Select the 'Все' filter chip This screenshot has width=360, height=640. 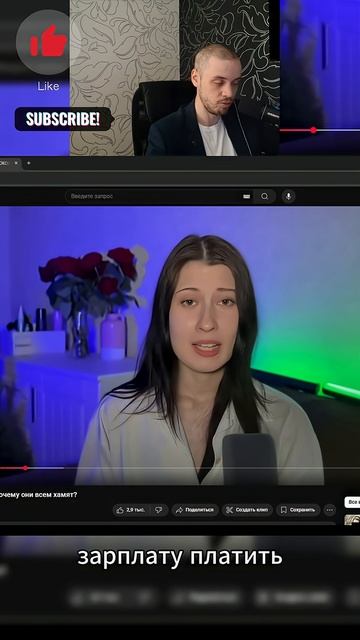click(x=352, y=502)
